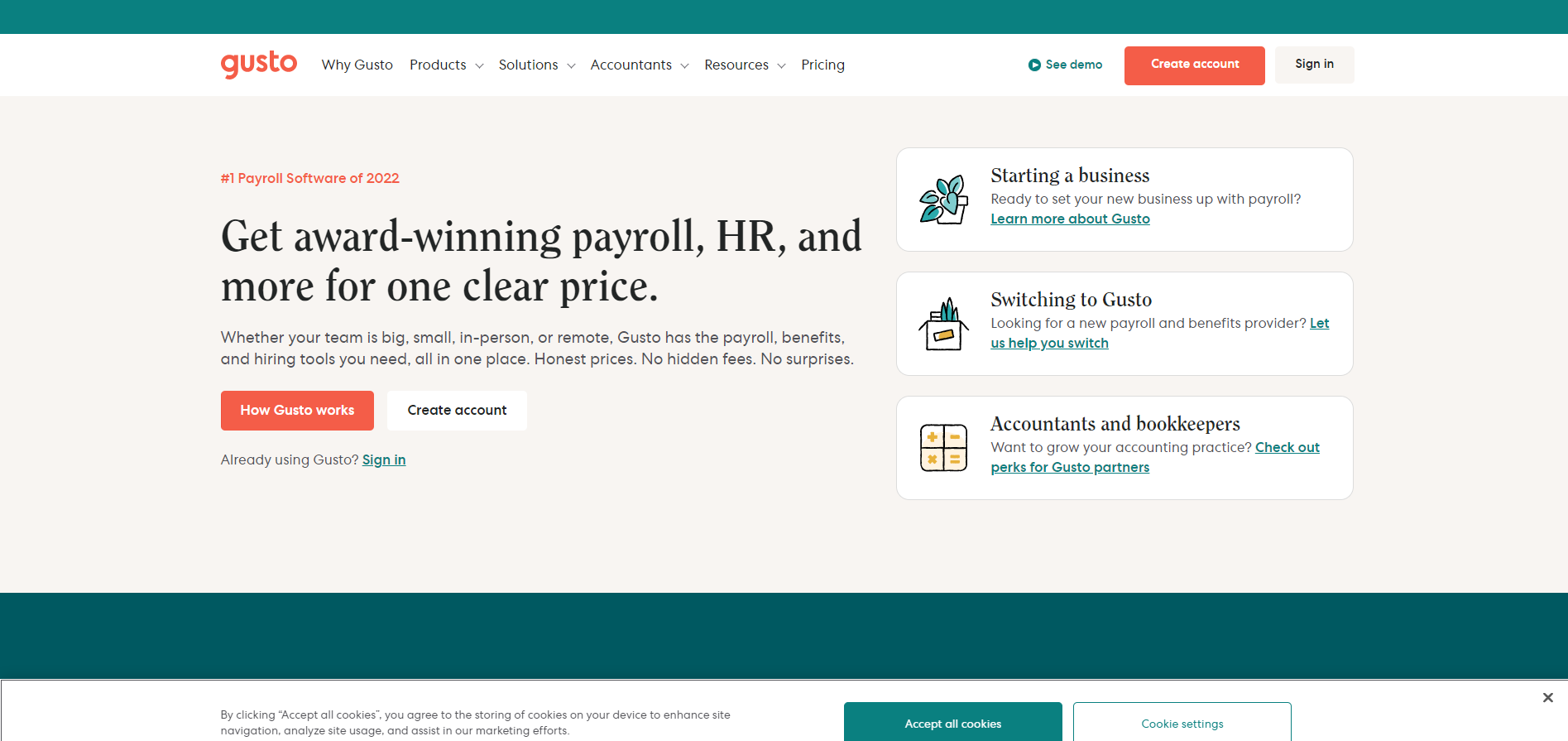Open the Learn more about Gusto link
This screenshot has width=1568, height=741.
(1070, 219)
